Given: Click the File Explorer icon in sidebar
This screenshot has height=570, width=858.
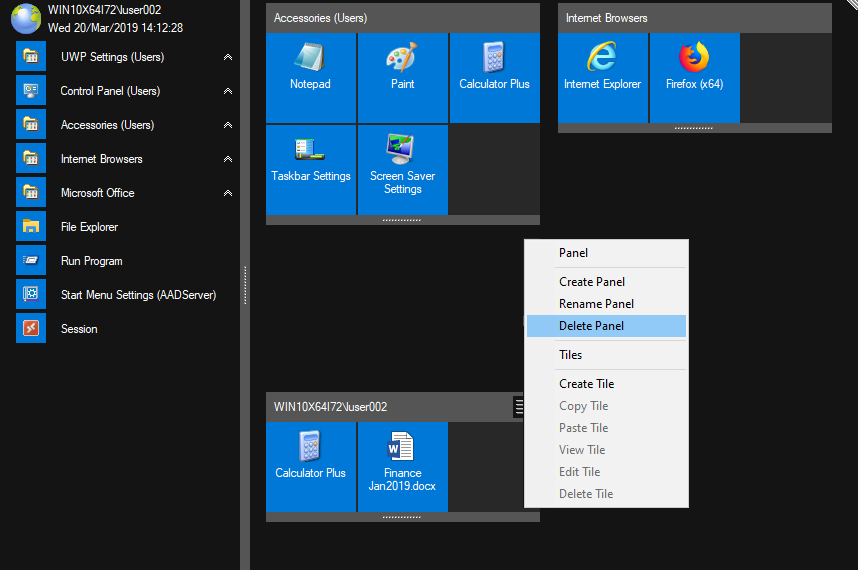Looking at the screenshot, I should point(31,227).
